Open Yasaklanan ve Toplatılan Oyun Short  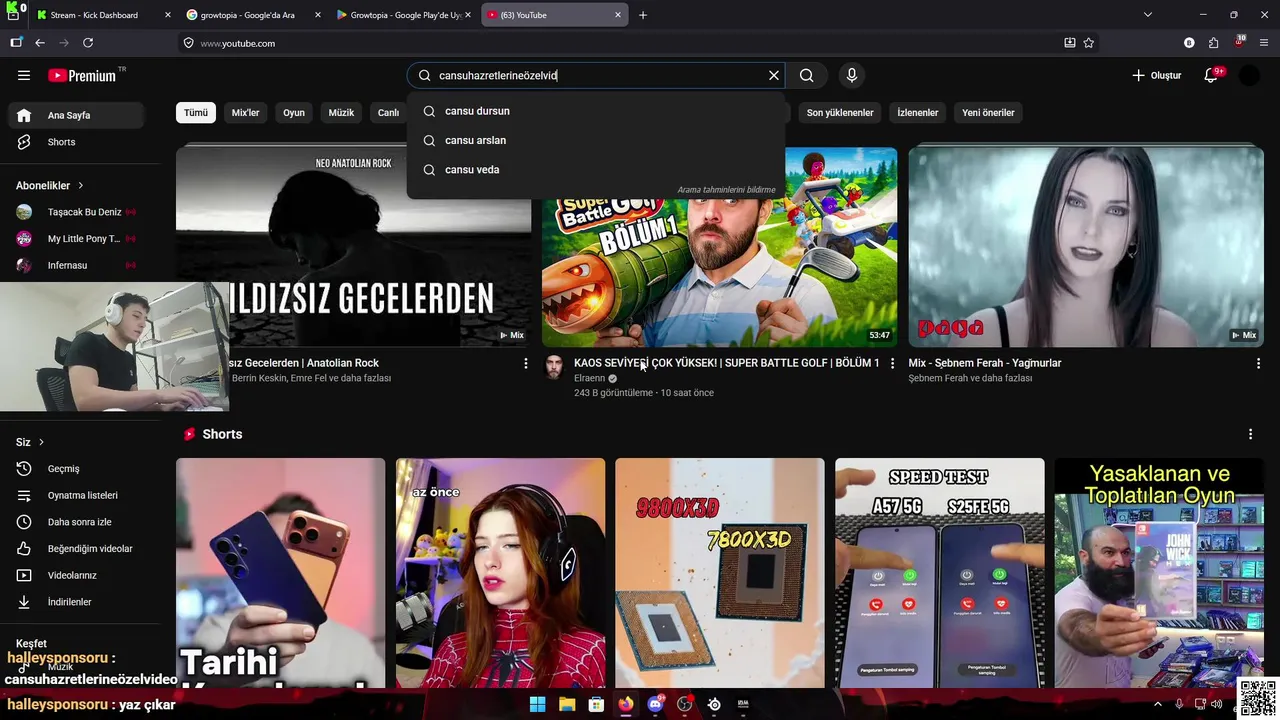(x=1159, y=573)
